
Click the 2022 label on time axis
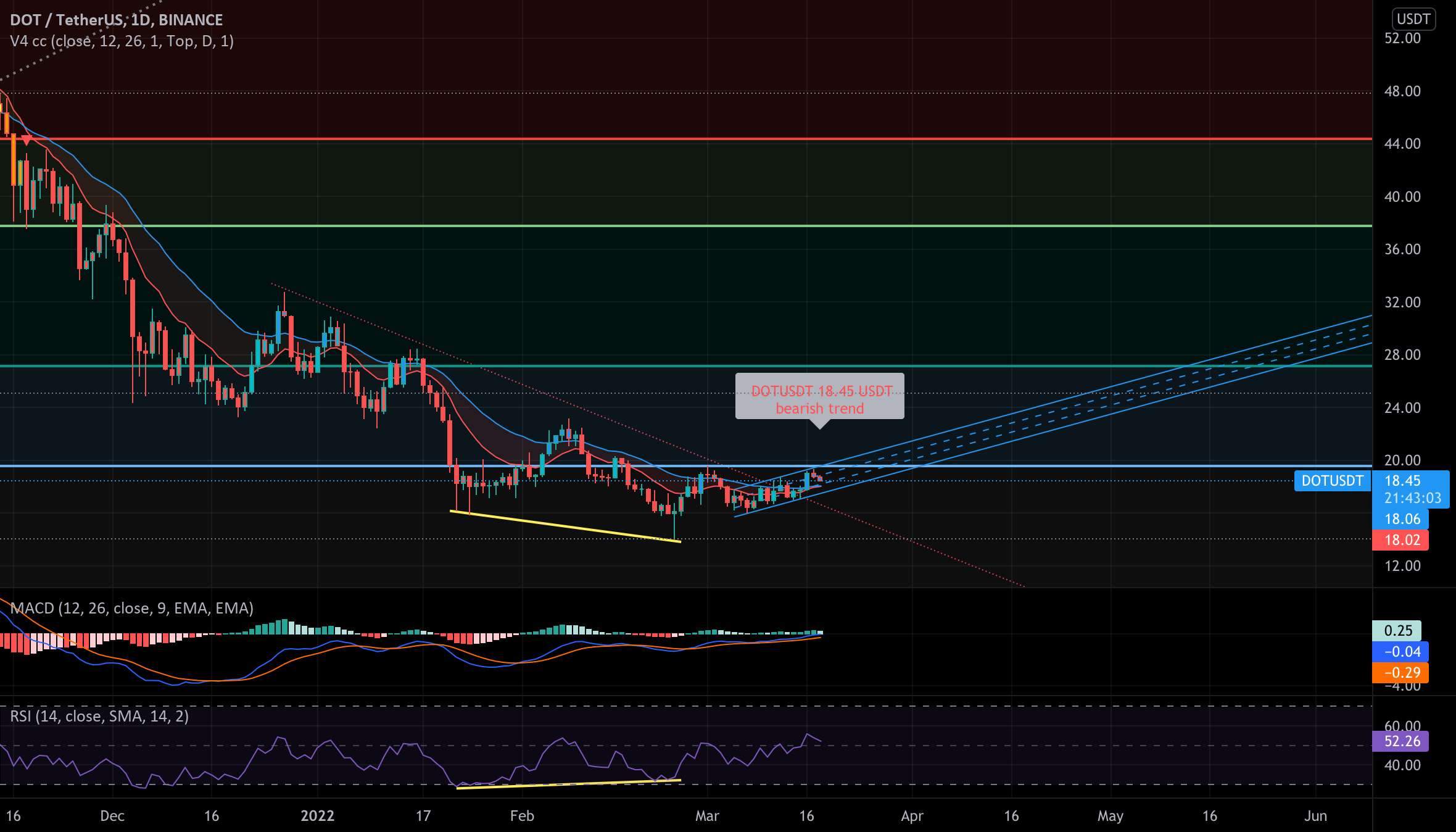pyautogui.click(x=317, y=816)
